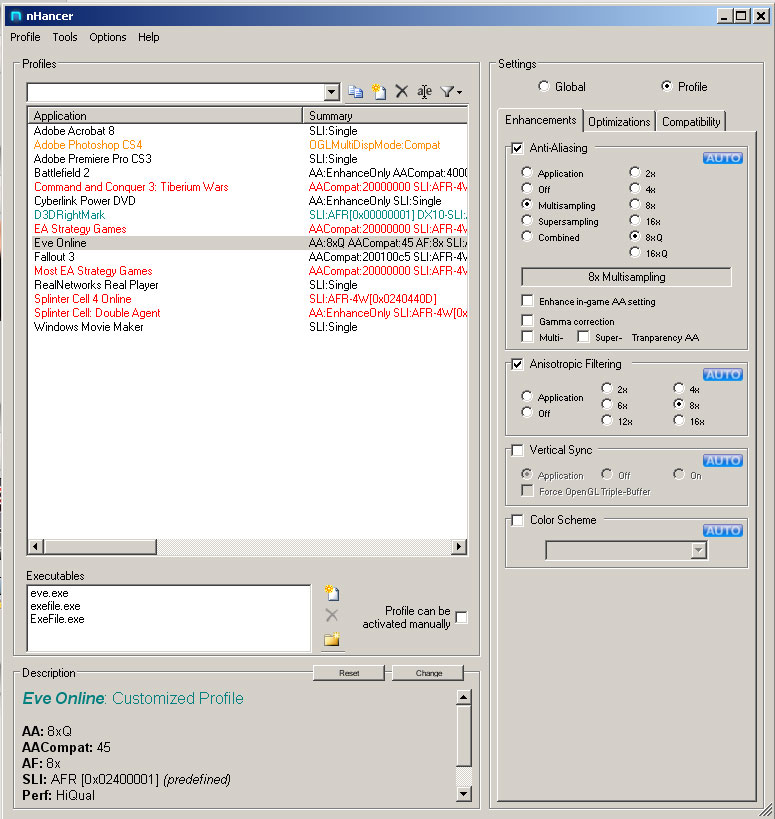Screen dimensions: 775x819
Task: Click into the profile search field
Action: click(175, 92)
